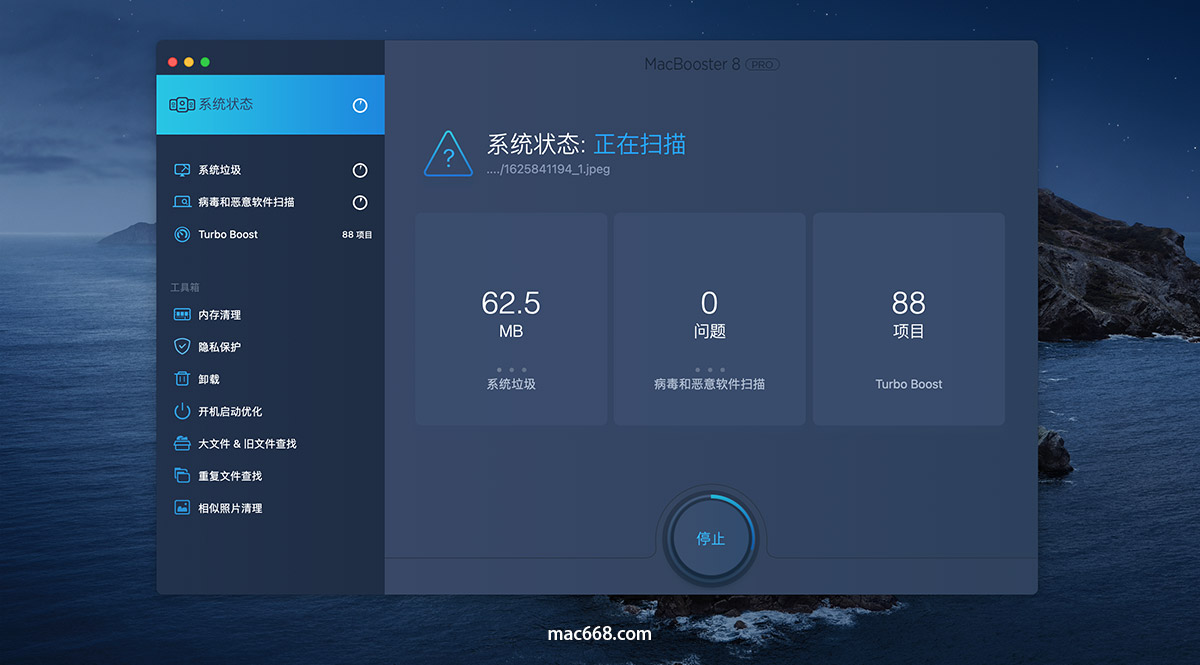Click loading dots above 系统垃圾 label

tap(511, 369)
